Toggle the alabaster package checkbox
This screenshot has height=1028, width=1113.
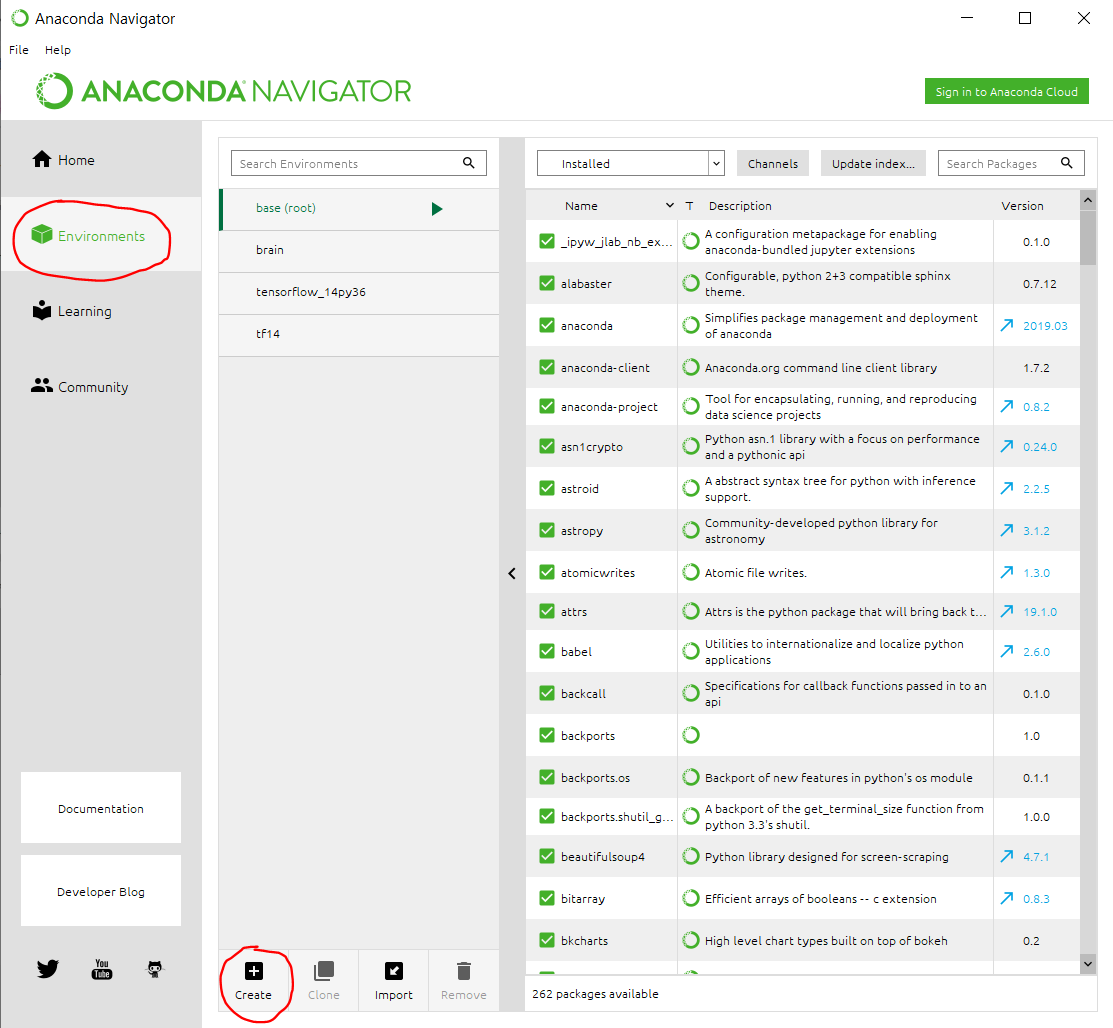[x=547, y=283]
